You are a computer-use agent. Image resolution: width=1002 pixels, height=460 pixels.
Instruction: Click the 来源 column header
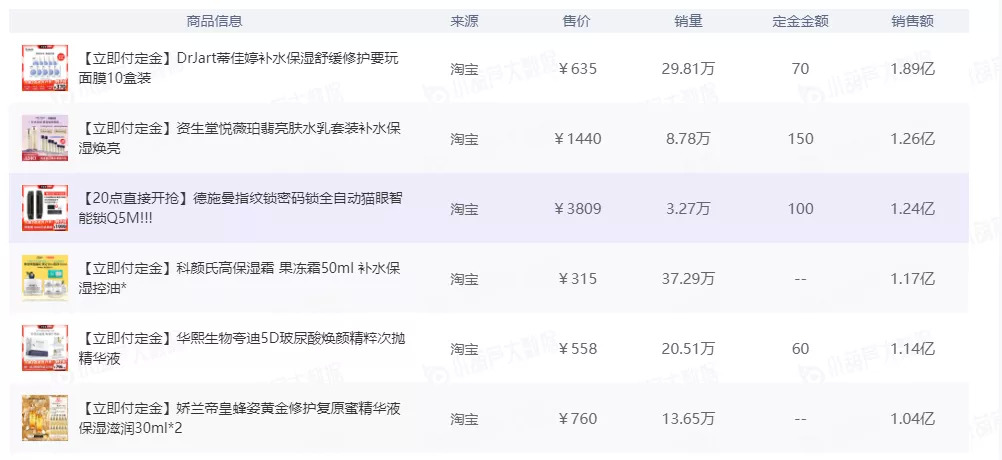point(464,21)
